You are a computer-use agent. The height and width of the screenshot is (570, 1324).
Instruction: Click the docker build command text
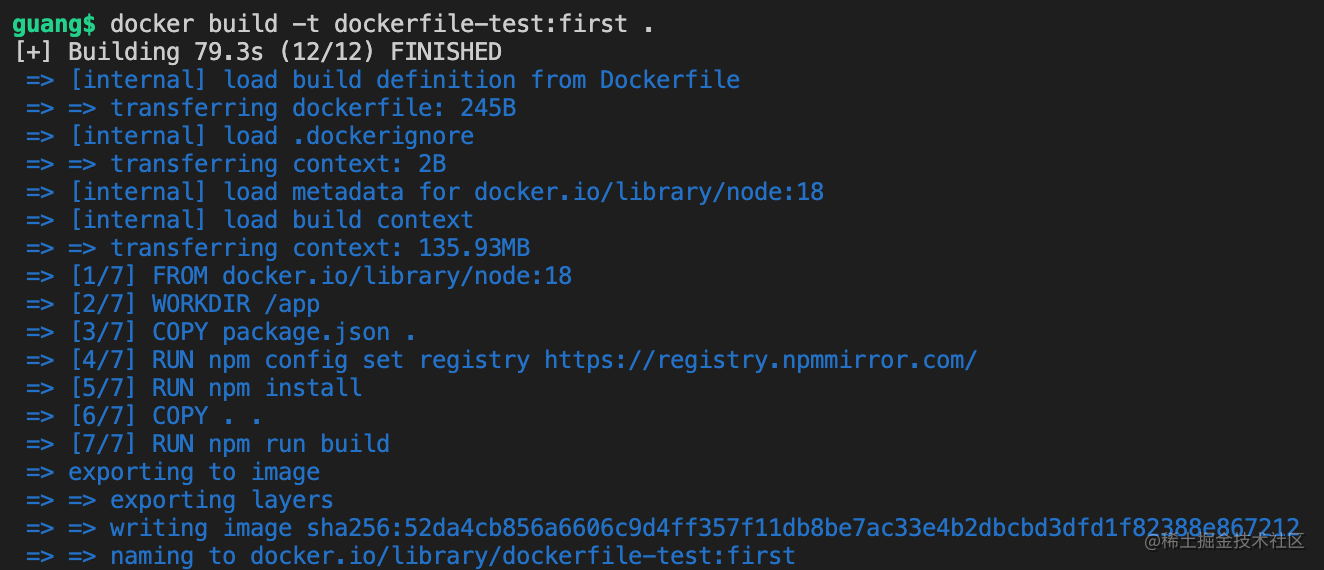[382, 24]
